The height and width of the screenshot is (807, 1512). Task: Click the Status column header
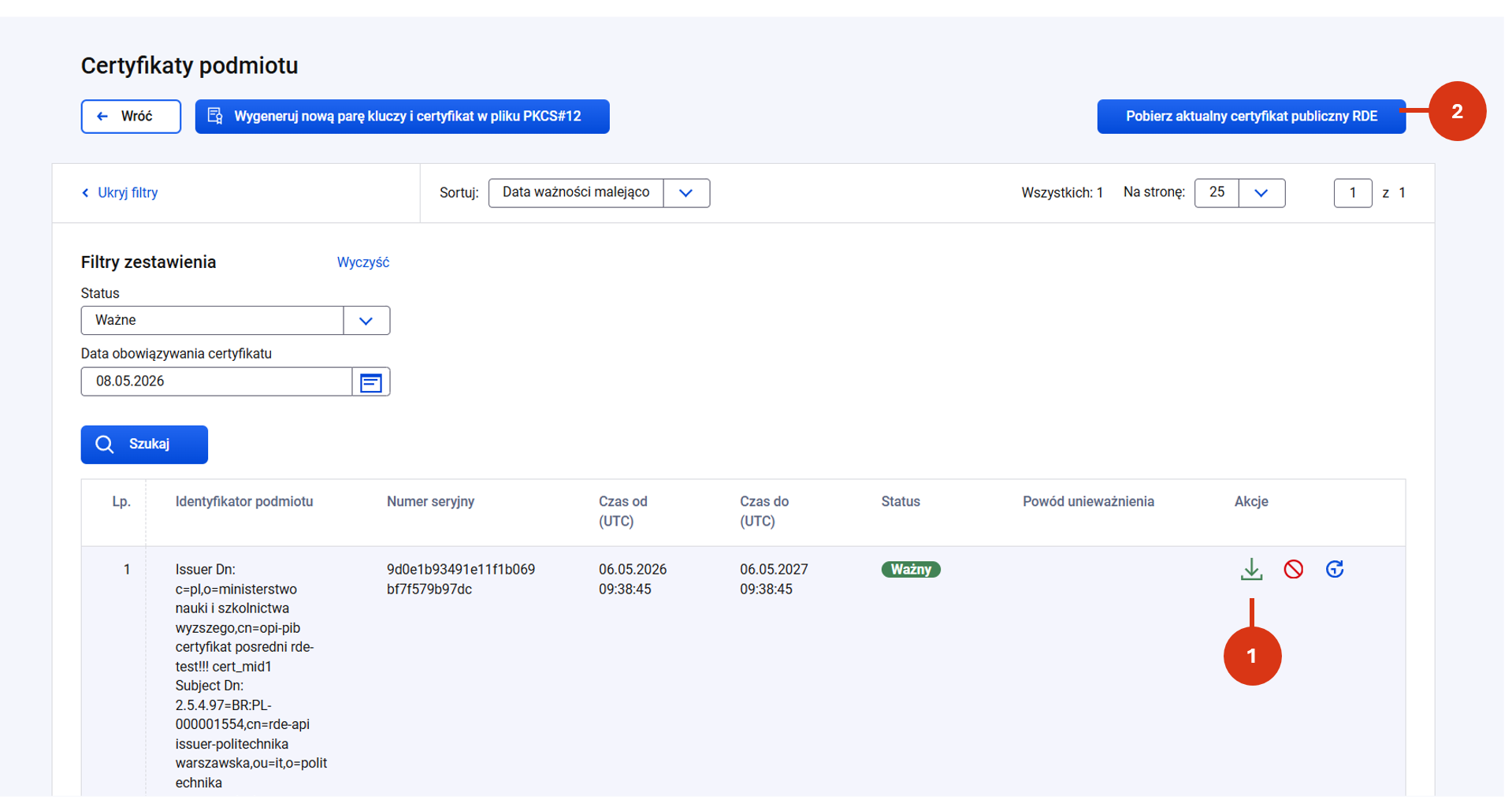[901, 502]
